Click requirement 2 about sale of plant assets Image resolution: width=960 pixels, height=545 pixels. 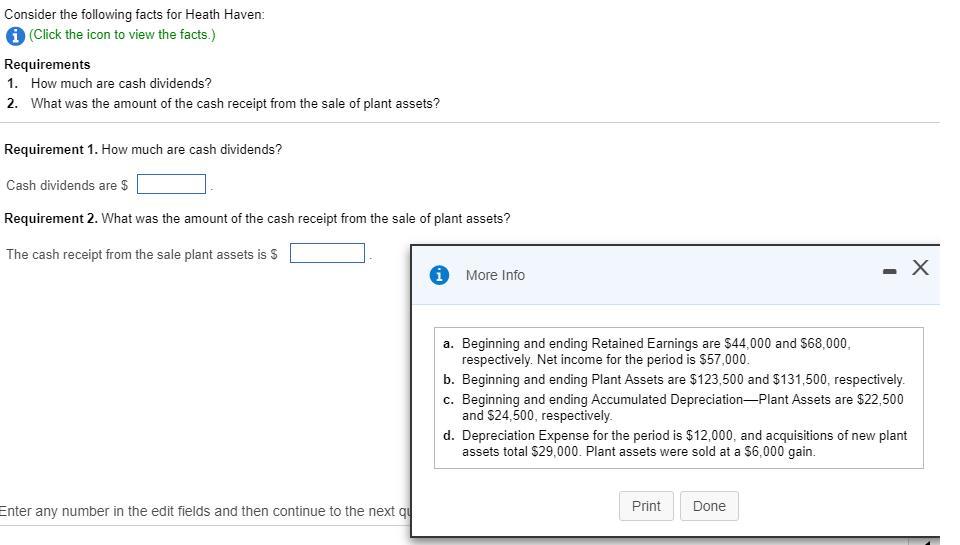coord(235,103)
